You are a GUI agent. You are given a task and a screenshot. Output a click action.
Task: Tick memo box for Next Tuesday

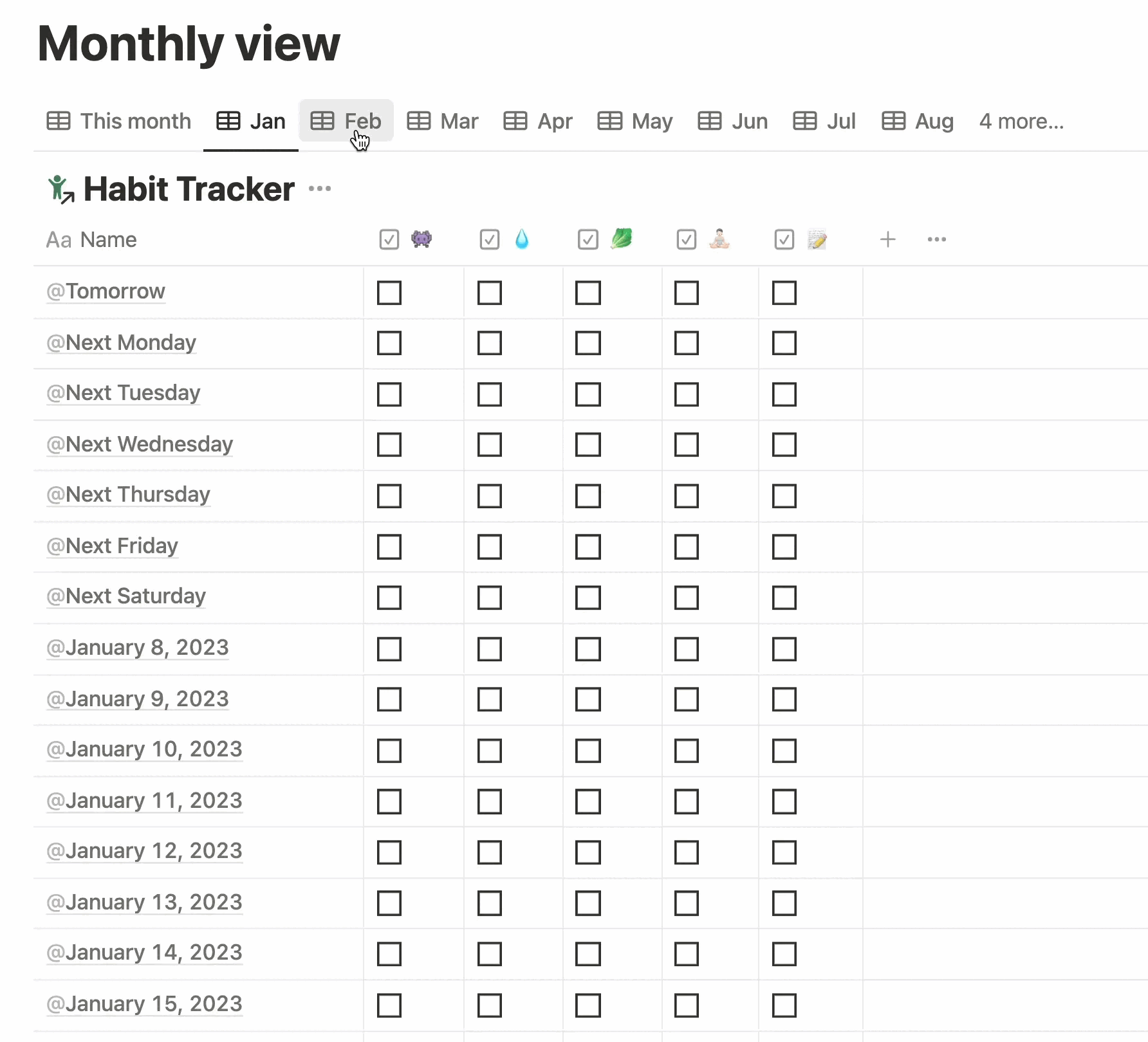[x=784, y=394]
